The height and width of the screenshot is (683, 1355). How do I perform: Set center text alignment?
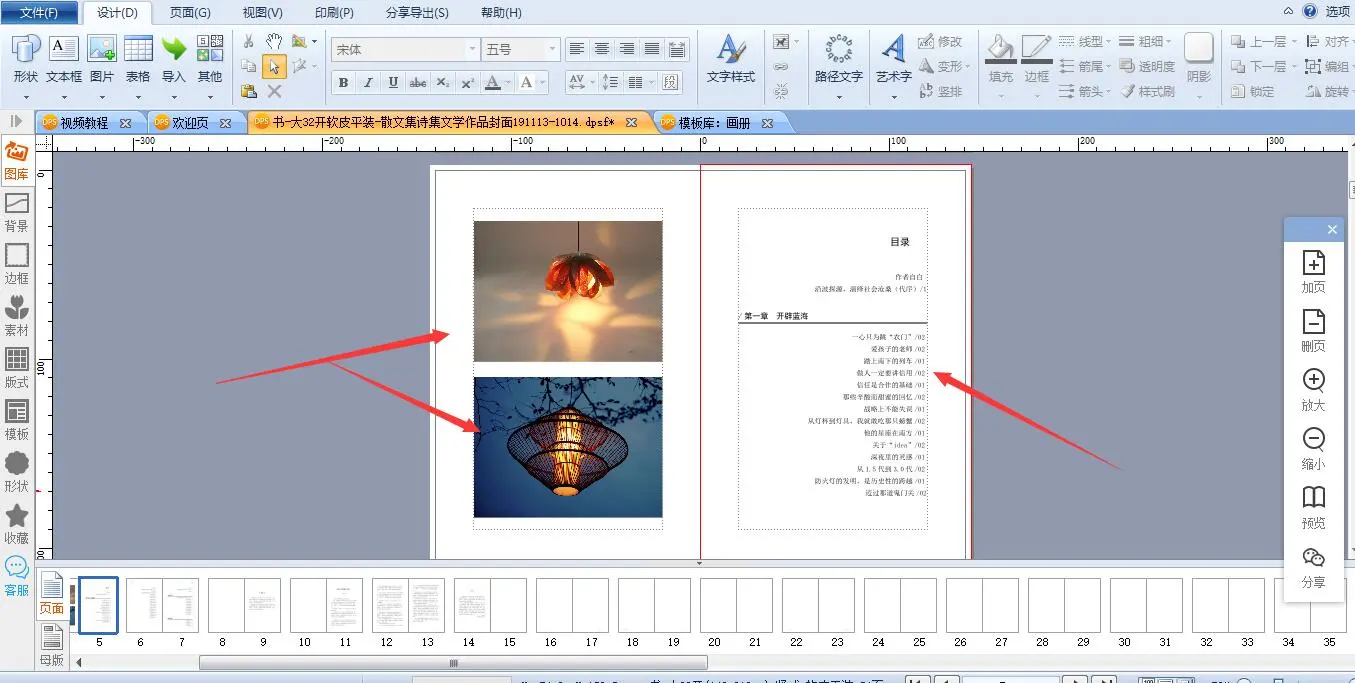(602, 49)
